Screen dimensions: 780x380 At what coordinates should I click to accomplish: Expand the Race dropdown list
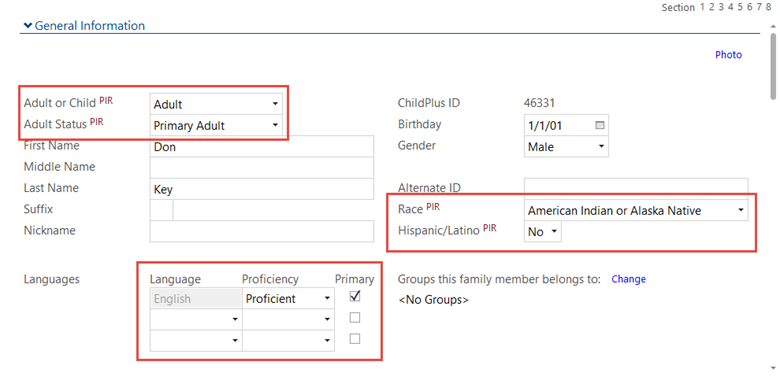636,210
